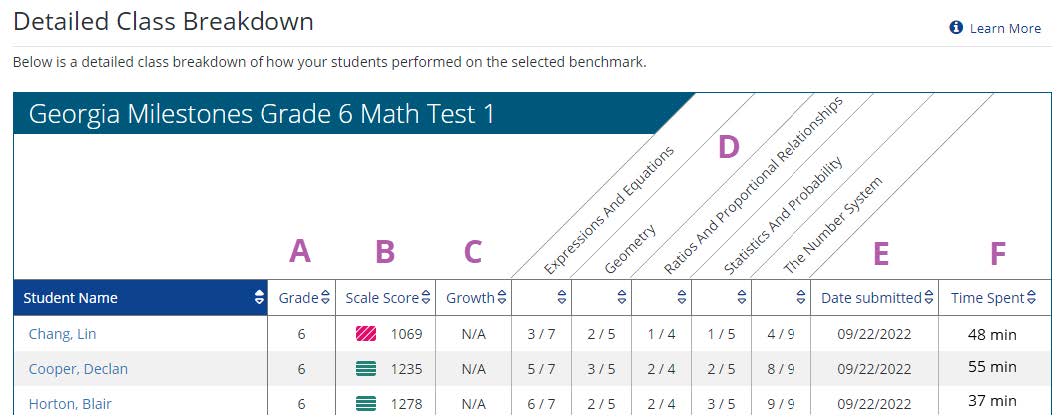The image size is (1058, 419).
Task: Sort table by Growth column arrows
Action: coord(502,297)
